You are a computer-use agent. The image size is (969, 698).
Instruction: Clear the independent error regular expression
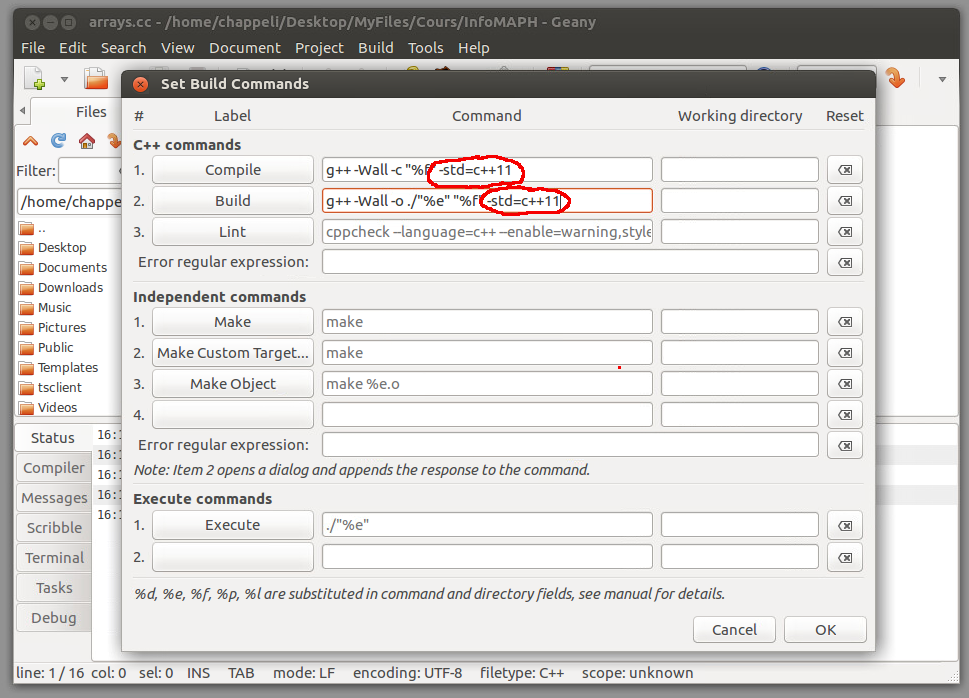844,446
